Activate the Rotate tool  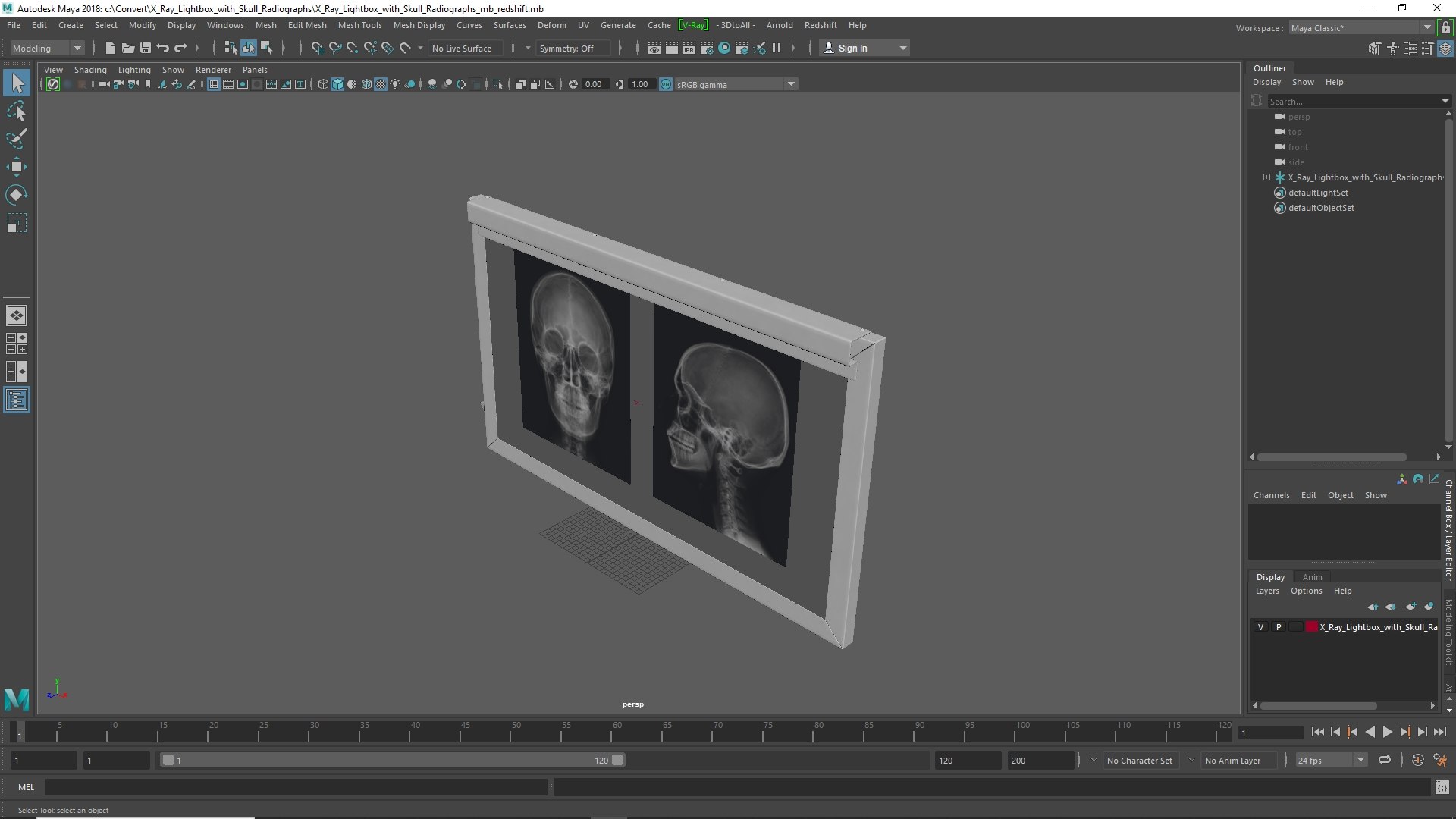point(17,195)
